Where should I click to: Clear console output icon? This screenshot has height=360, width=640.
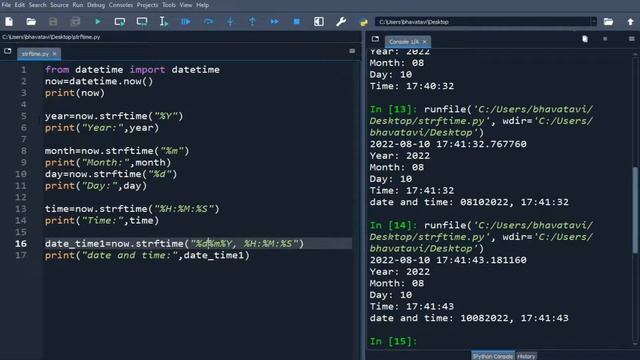coord(585,39)
